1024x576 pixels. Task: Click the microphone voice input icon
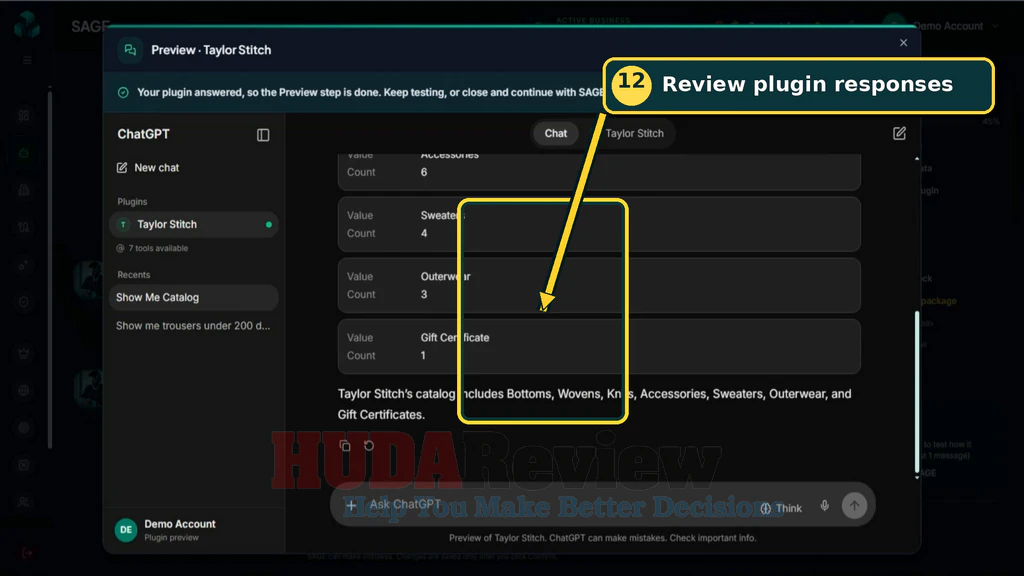click(825, 505)
